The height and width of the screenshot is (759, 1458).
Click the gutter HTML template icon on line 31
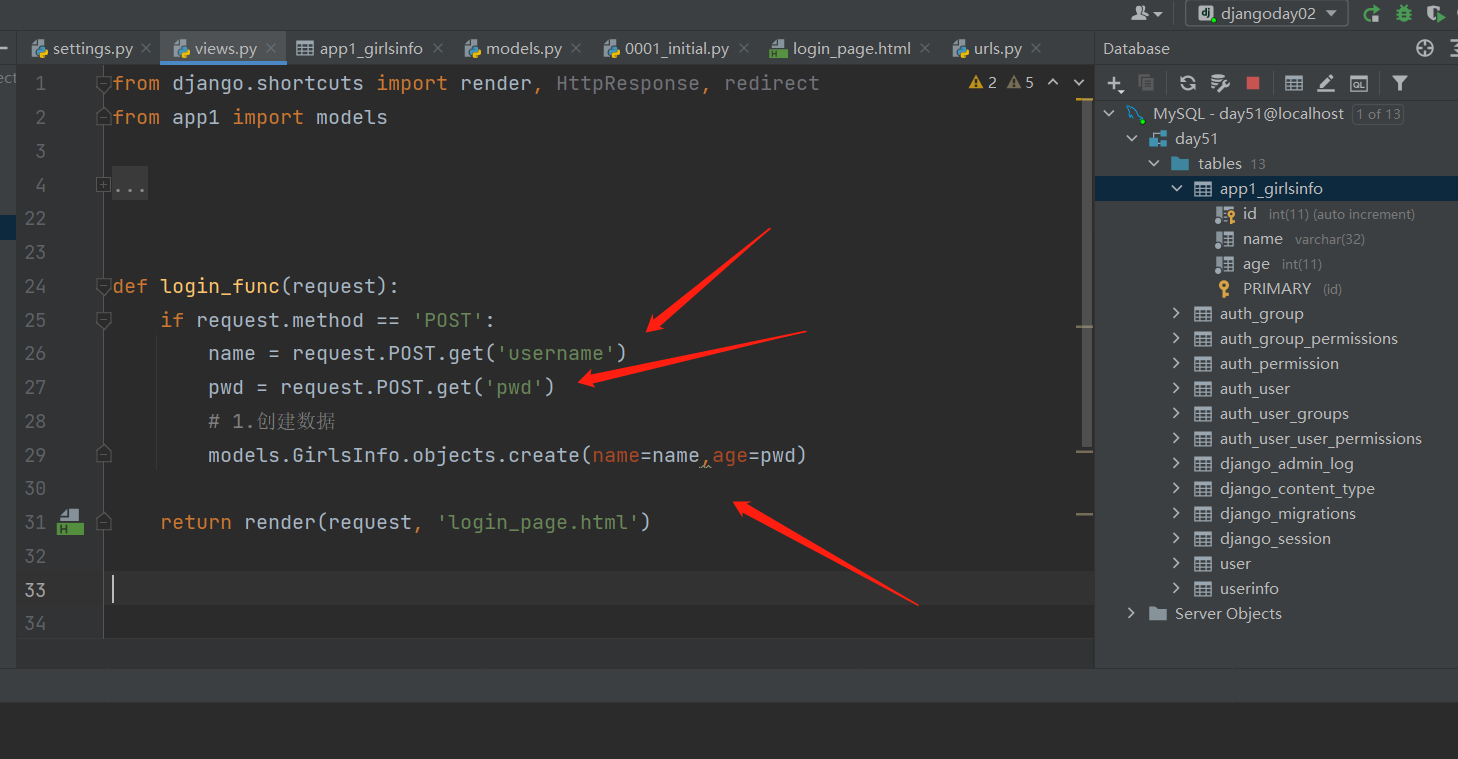(70, 522)
